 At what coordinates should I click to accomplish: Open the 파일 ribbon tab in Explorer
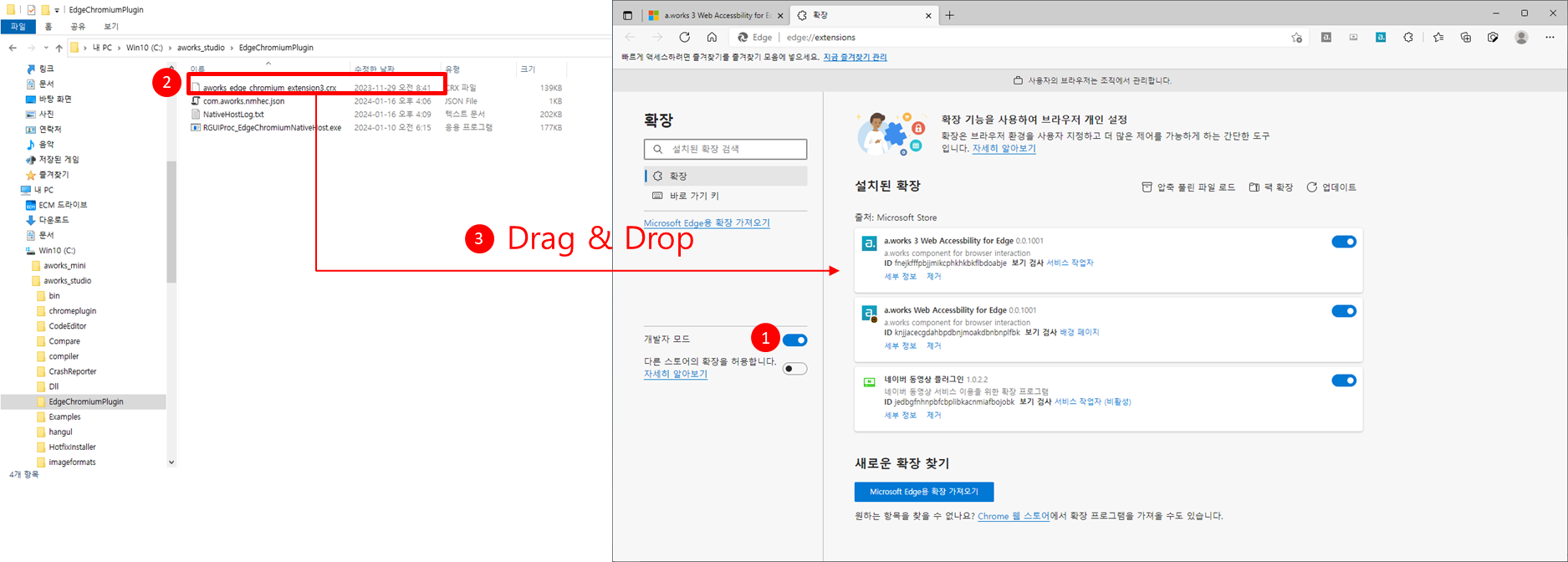pos(18,27)
